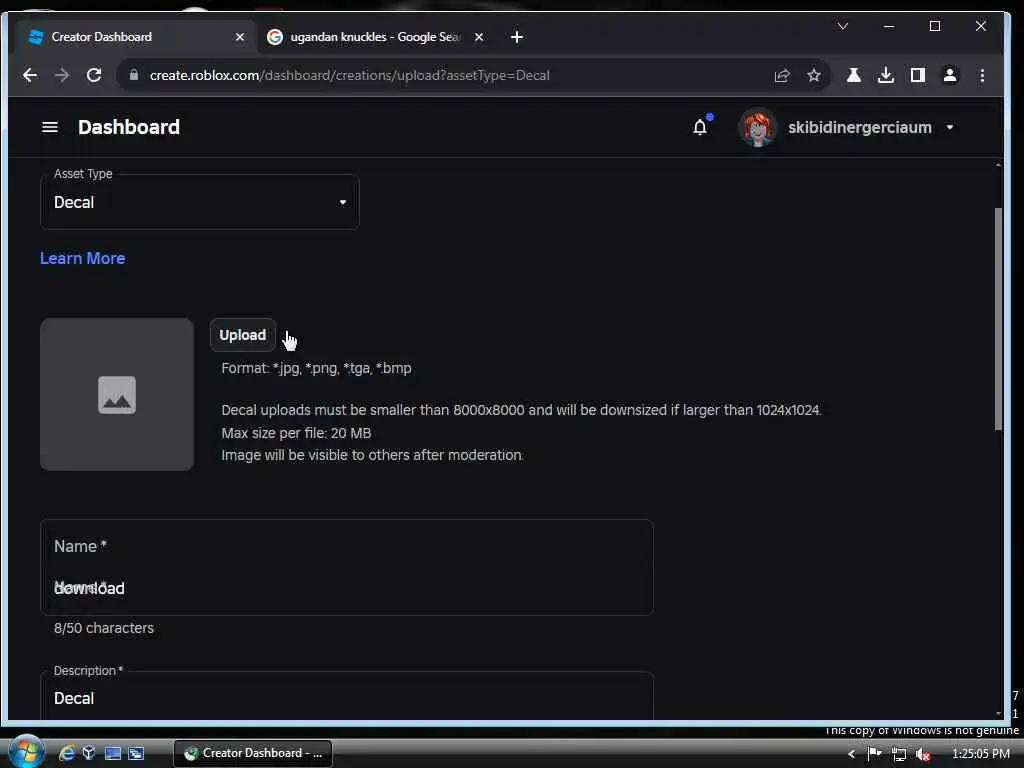Open the Asset Type Decal dropdown
This screenshot has width=1024, height=768.
point(200,202)
